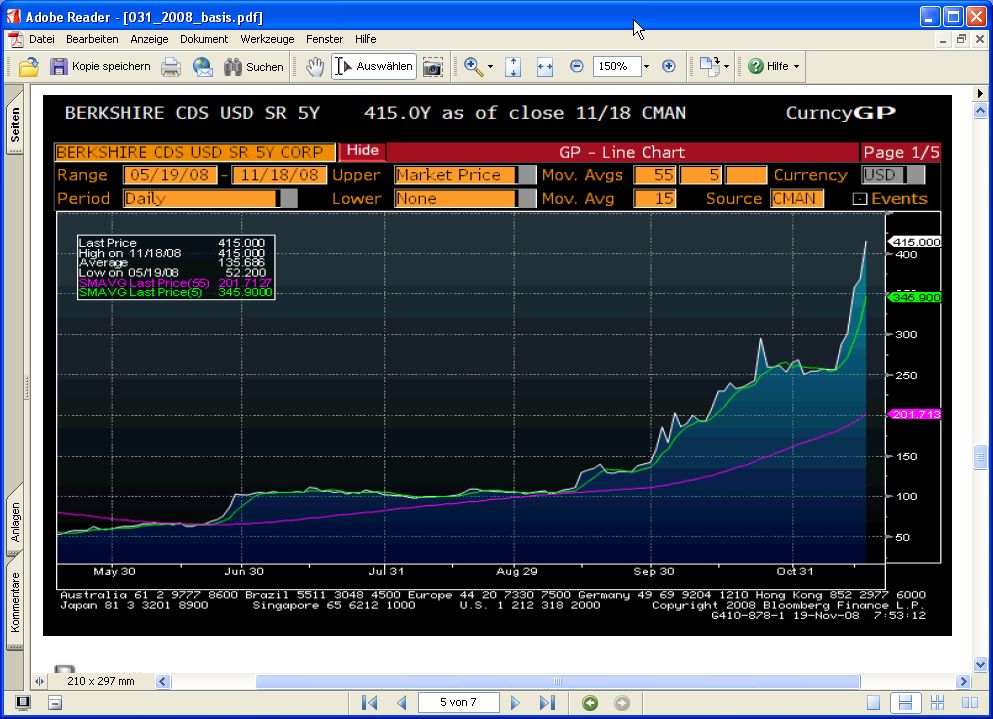
Task: Click the fit page height icon
Action: [513, 67]
